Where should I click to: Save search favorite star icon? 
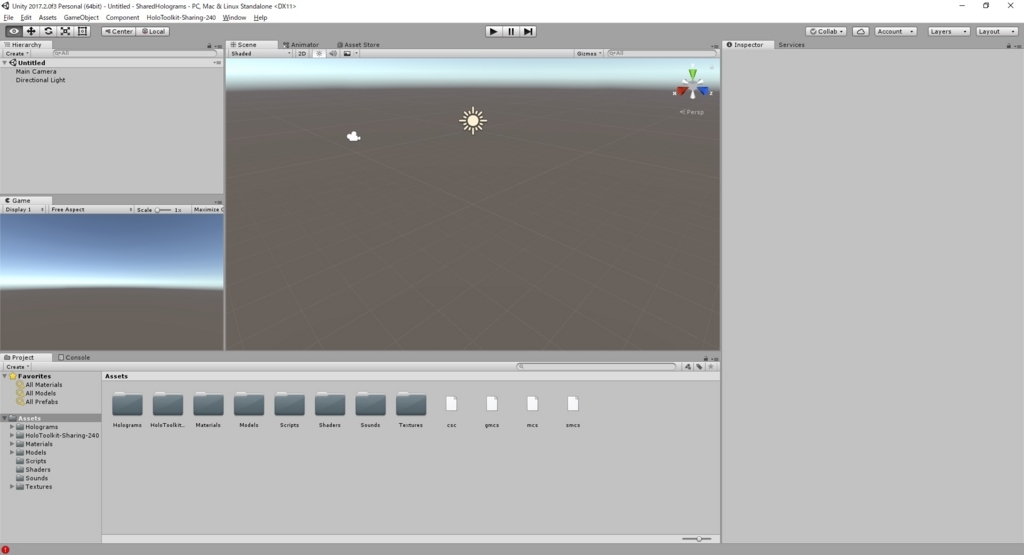pyautogui.click(x=711, y=366)
